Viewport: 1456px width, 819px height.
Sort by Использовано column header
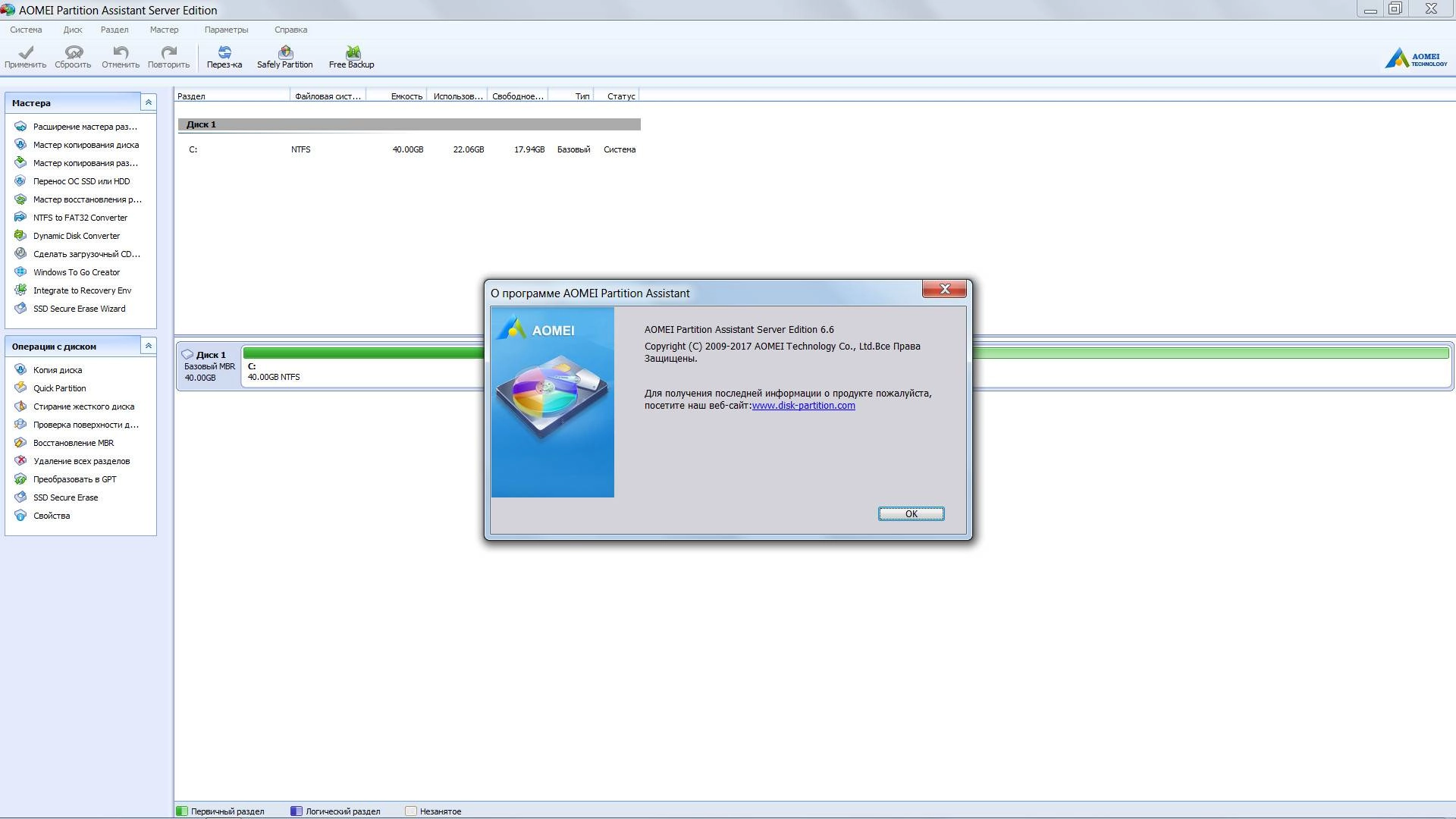457,96
